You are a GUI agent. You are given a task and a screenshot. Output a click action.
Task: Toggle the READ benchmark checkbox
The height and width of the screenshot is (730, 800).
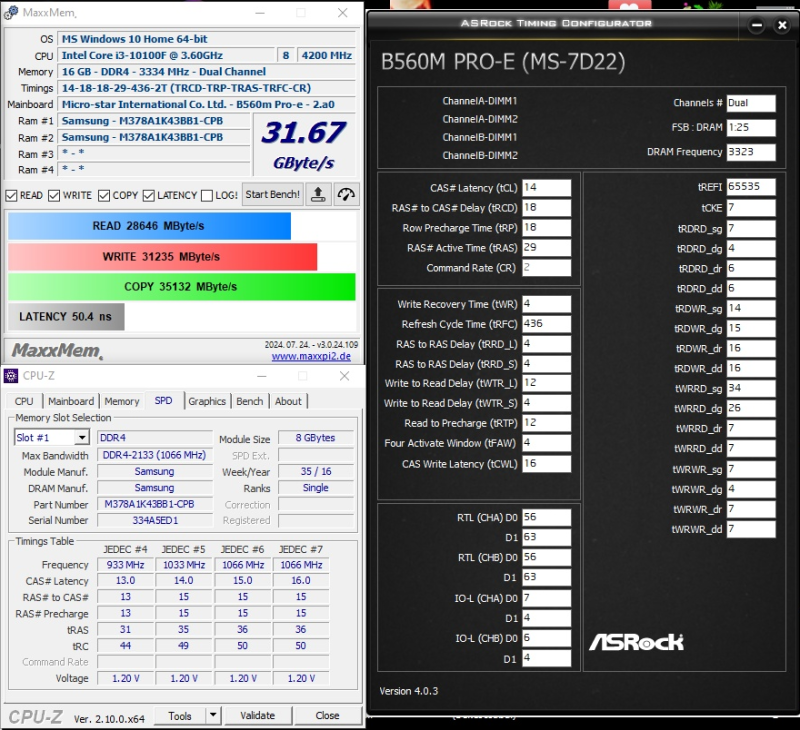[11, 195]
